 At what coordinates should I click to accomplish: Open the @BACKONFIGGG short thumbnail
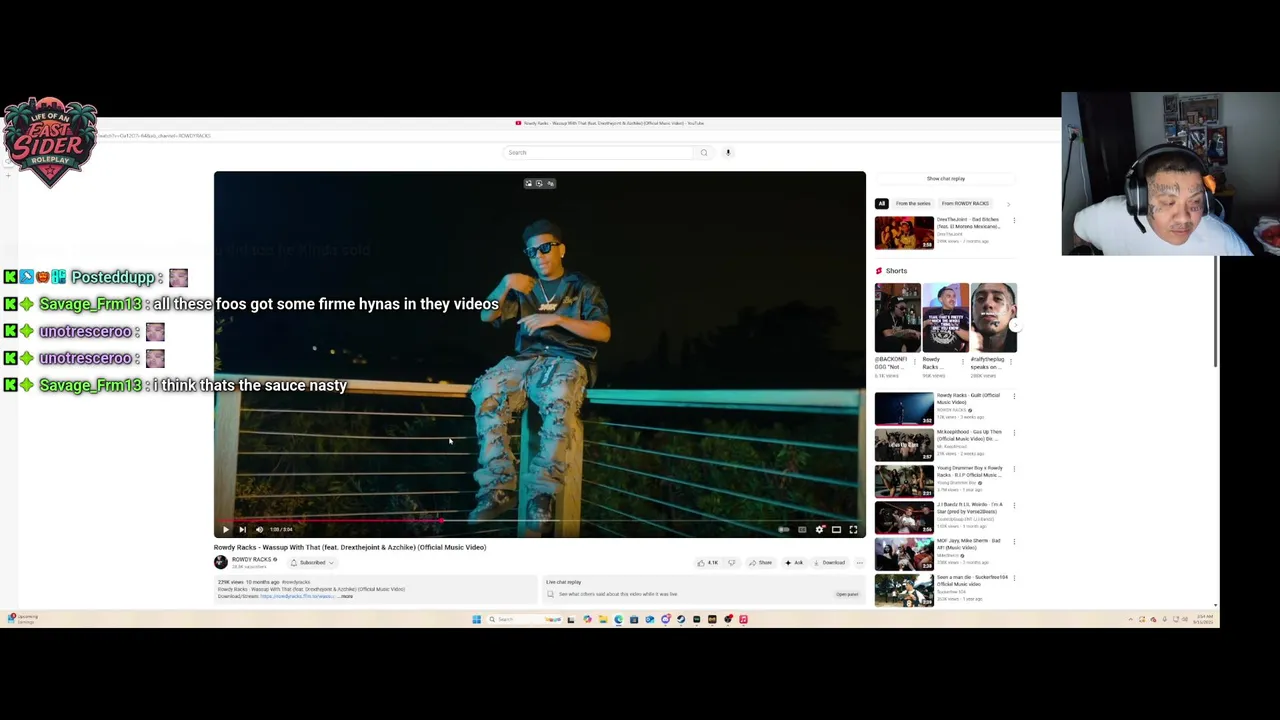point(897,318)
